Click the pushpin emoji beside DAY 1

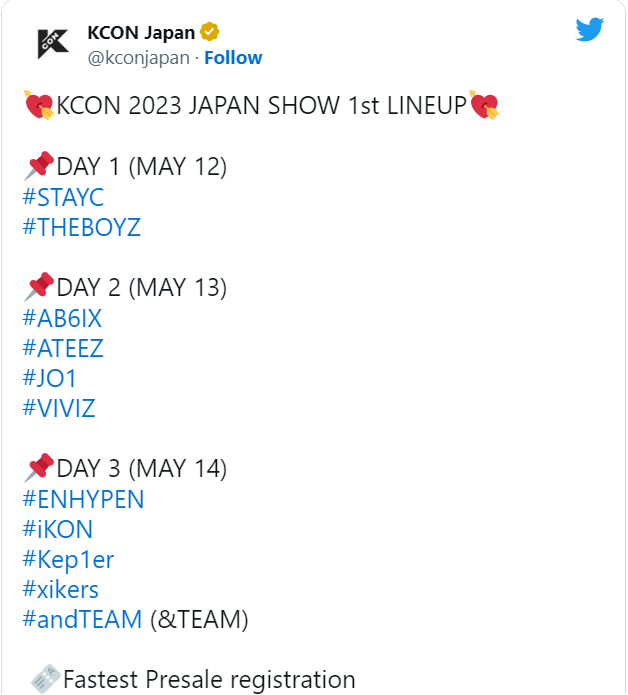39,166
